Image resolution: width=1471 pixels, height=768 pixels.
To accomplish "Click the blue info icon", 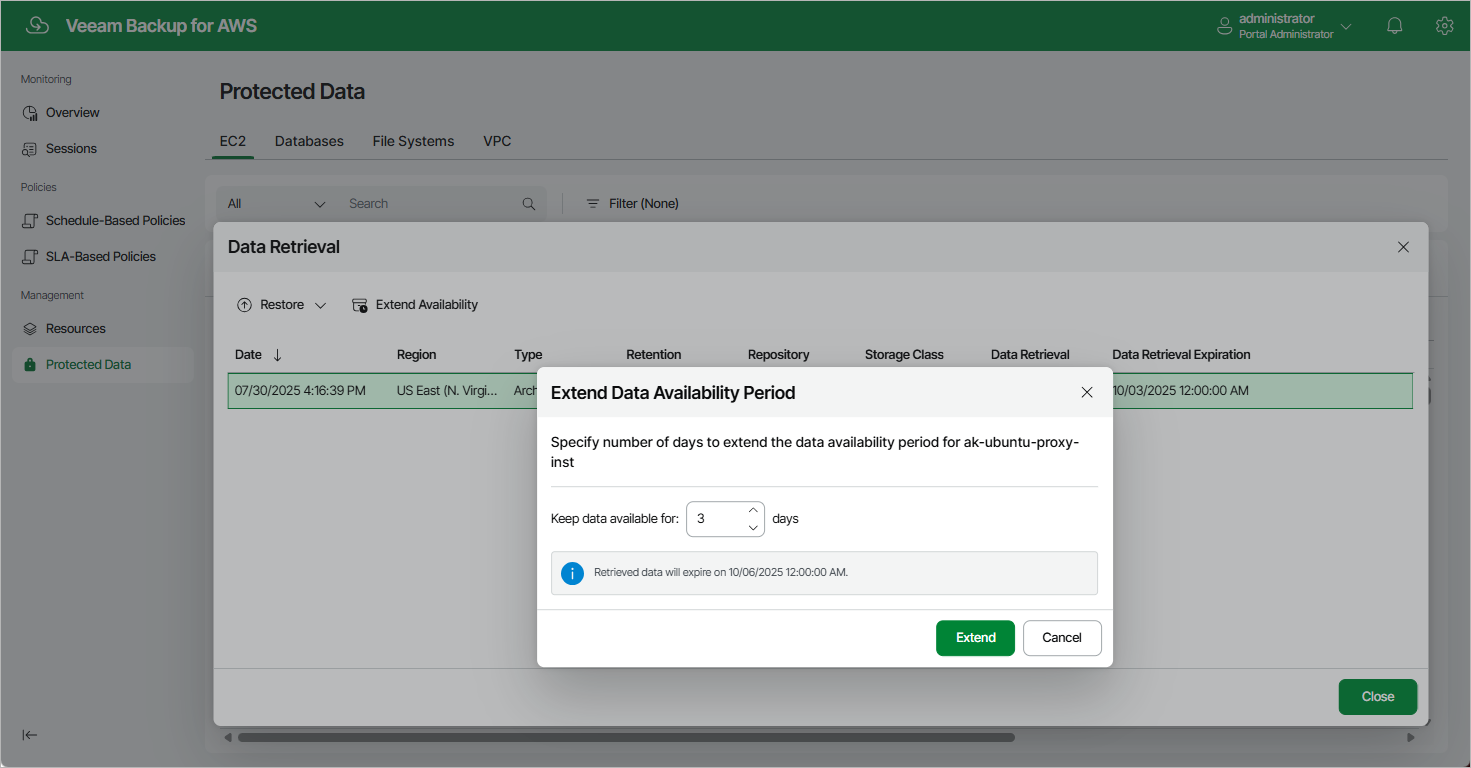I will coord(572,574).
